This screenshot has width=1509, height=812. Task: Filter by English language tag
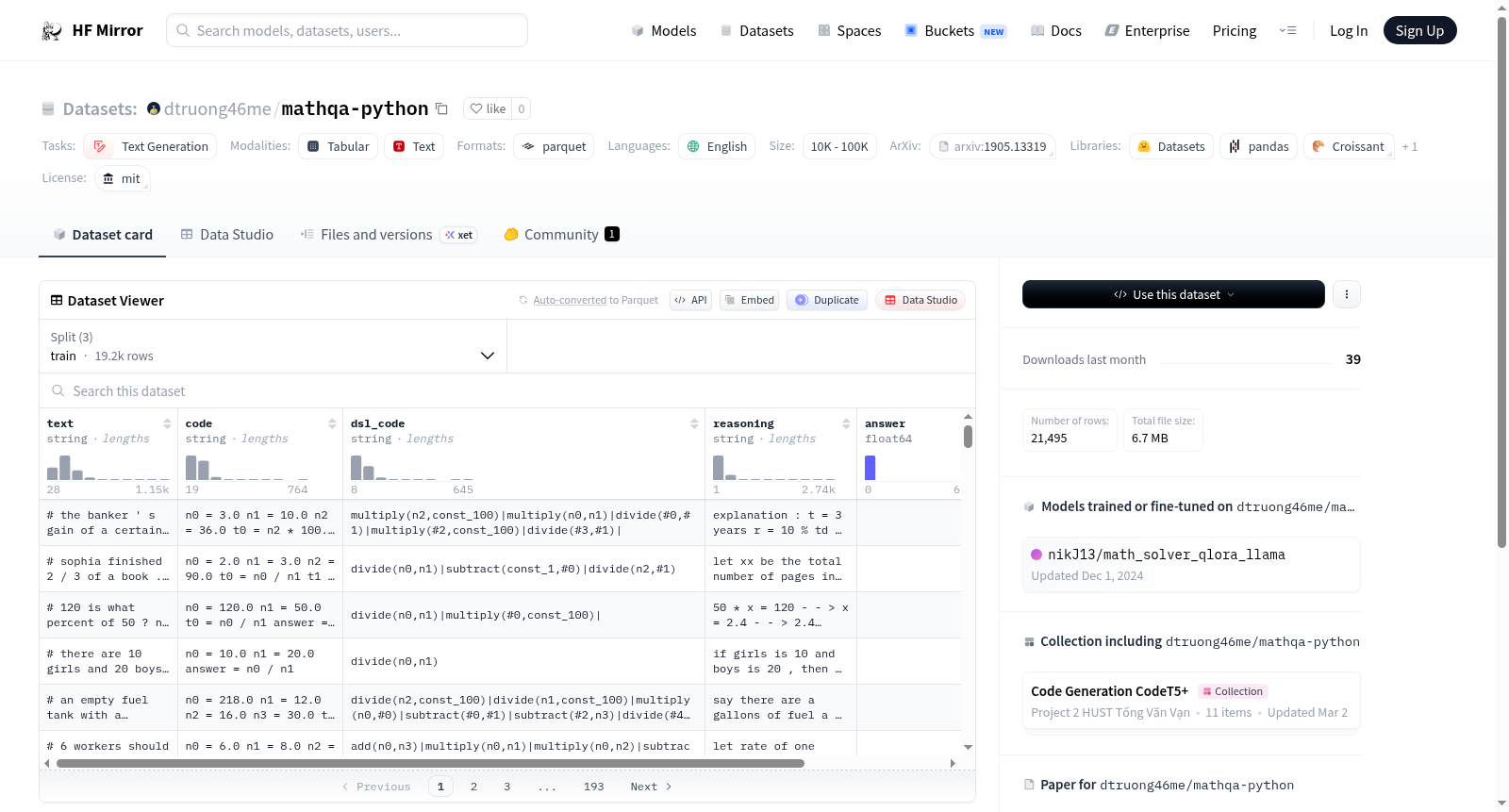(717, 146)
